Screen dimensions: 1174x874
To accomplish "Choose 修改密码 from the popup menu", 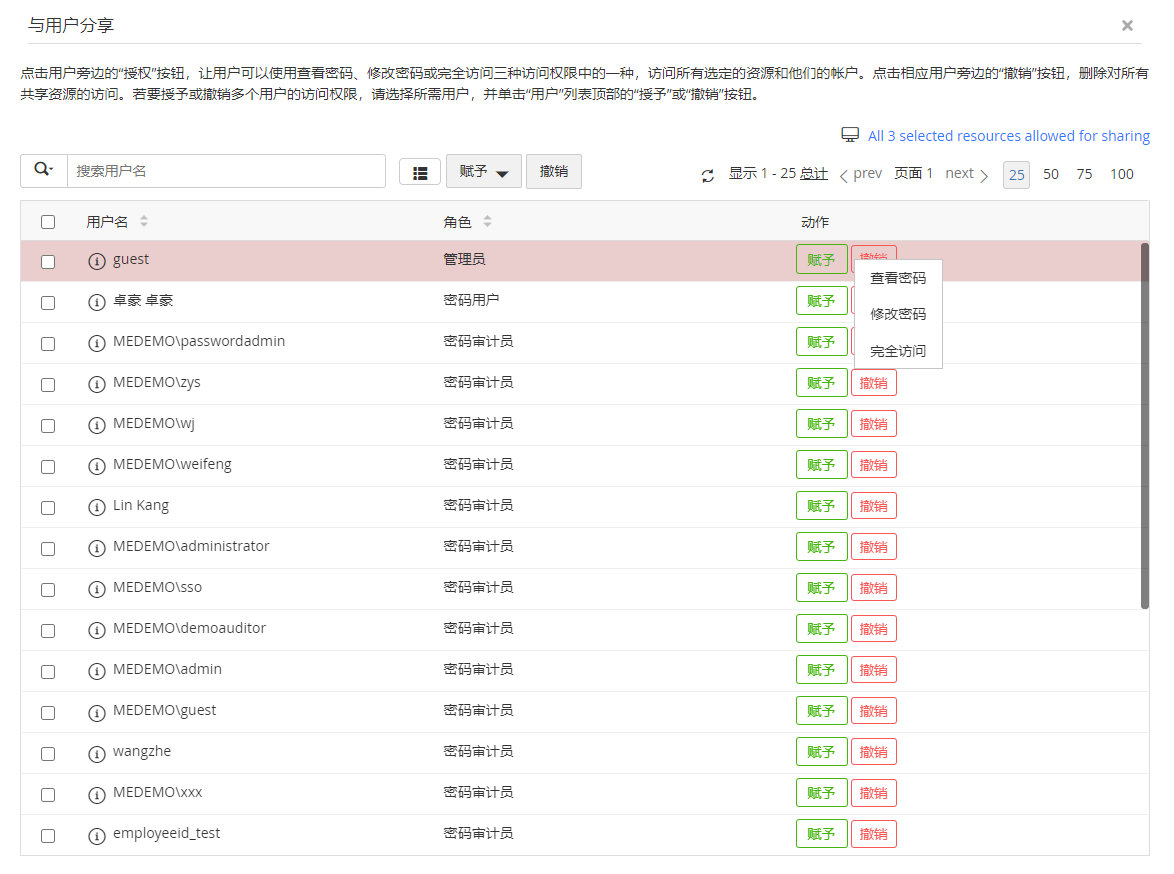I will 898,314.
